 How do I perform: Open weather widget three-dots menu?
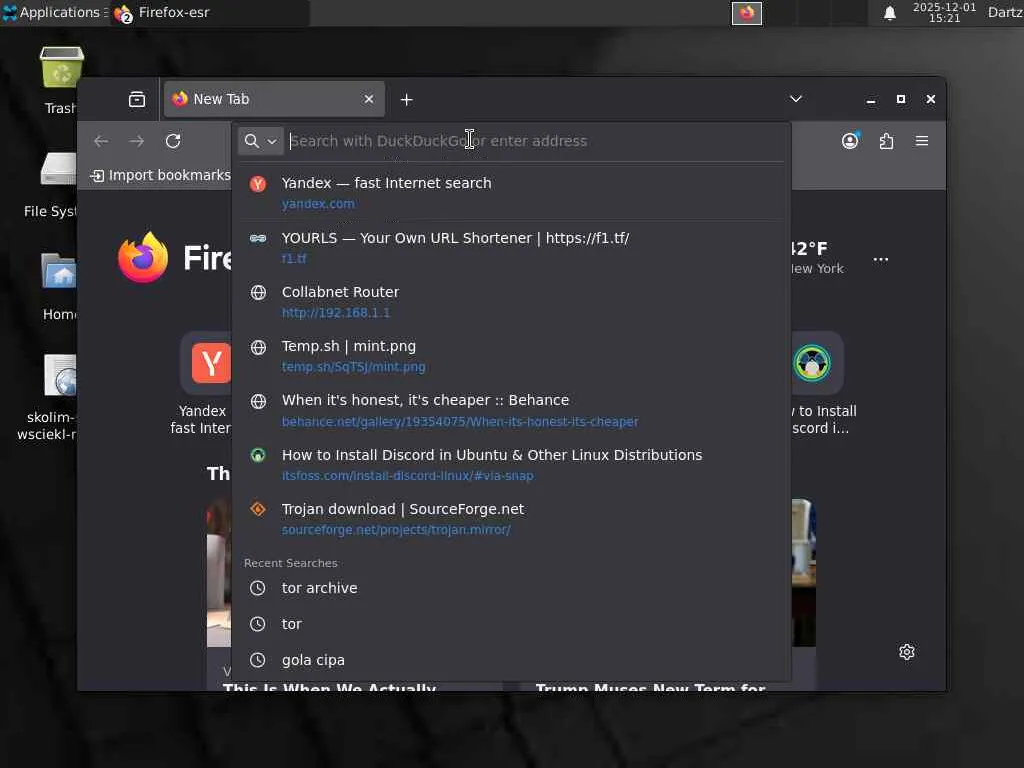coord(881,259)
